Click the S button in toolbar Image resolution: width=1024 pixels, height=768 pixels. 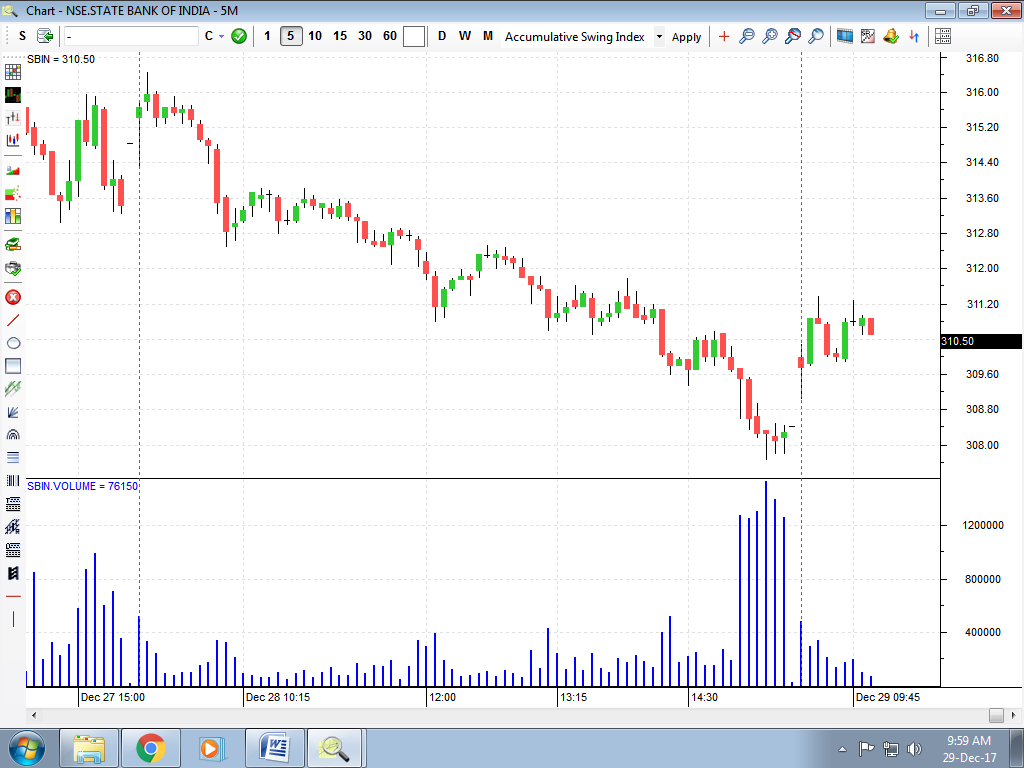(x=22, y=36)
